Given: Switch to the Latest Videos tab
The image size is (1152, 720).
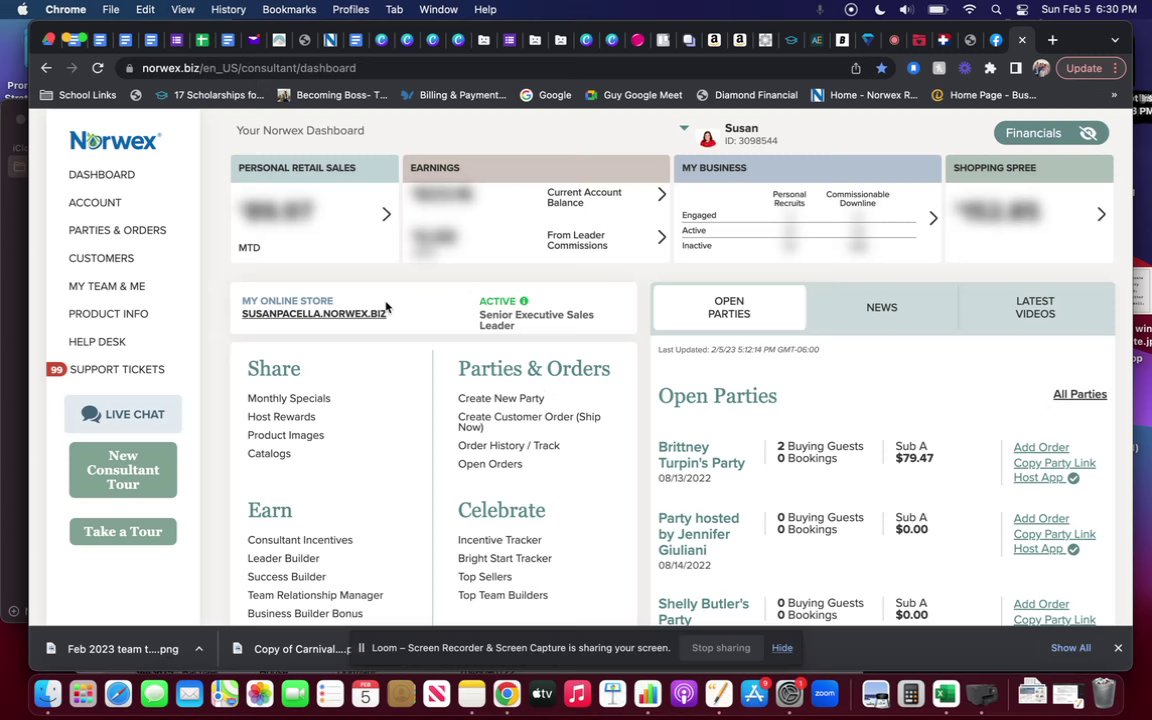Looking at the screenshot, I should pyautogui.click(x=1035, y=307).
